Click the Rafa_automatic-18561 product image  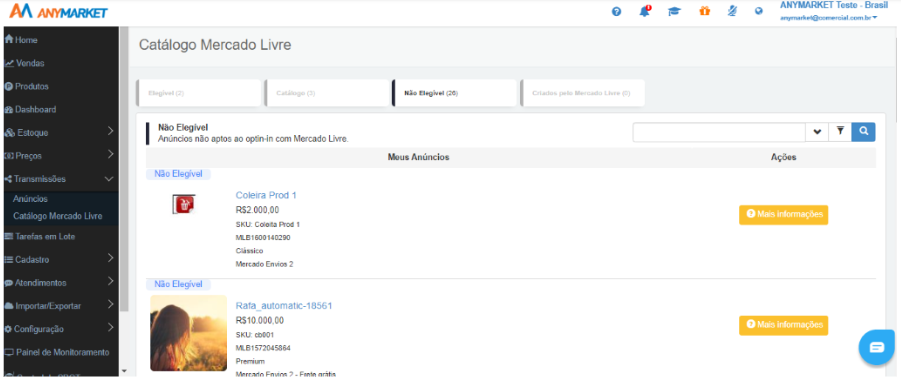coord(188,333)
